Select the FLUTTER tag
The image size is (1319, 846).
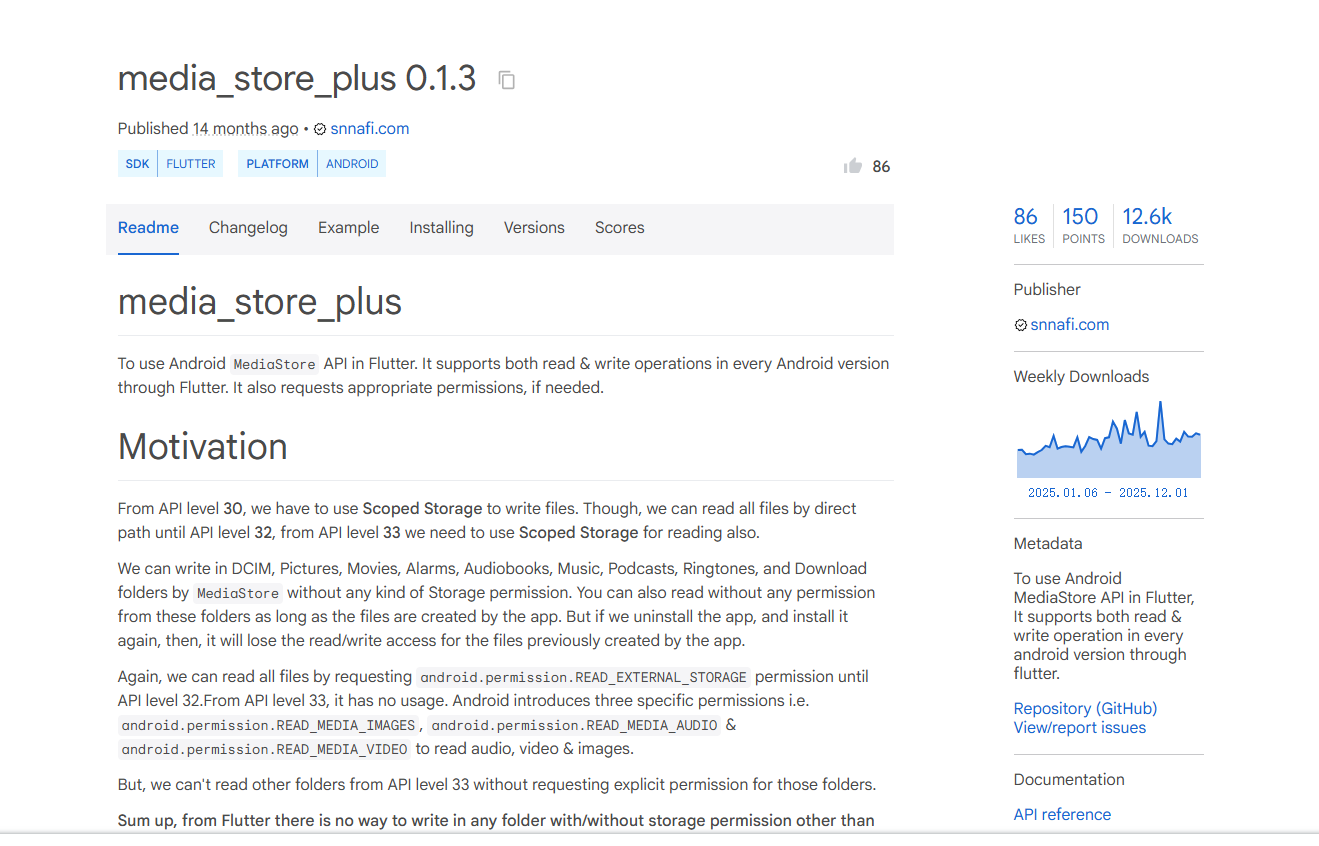point(191,164)
